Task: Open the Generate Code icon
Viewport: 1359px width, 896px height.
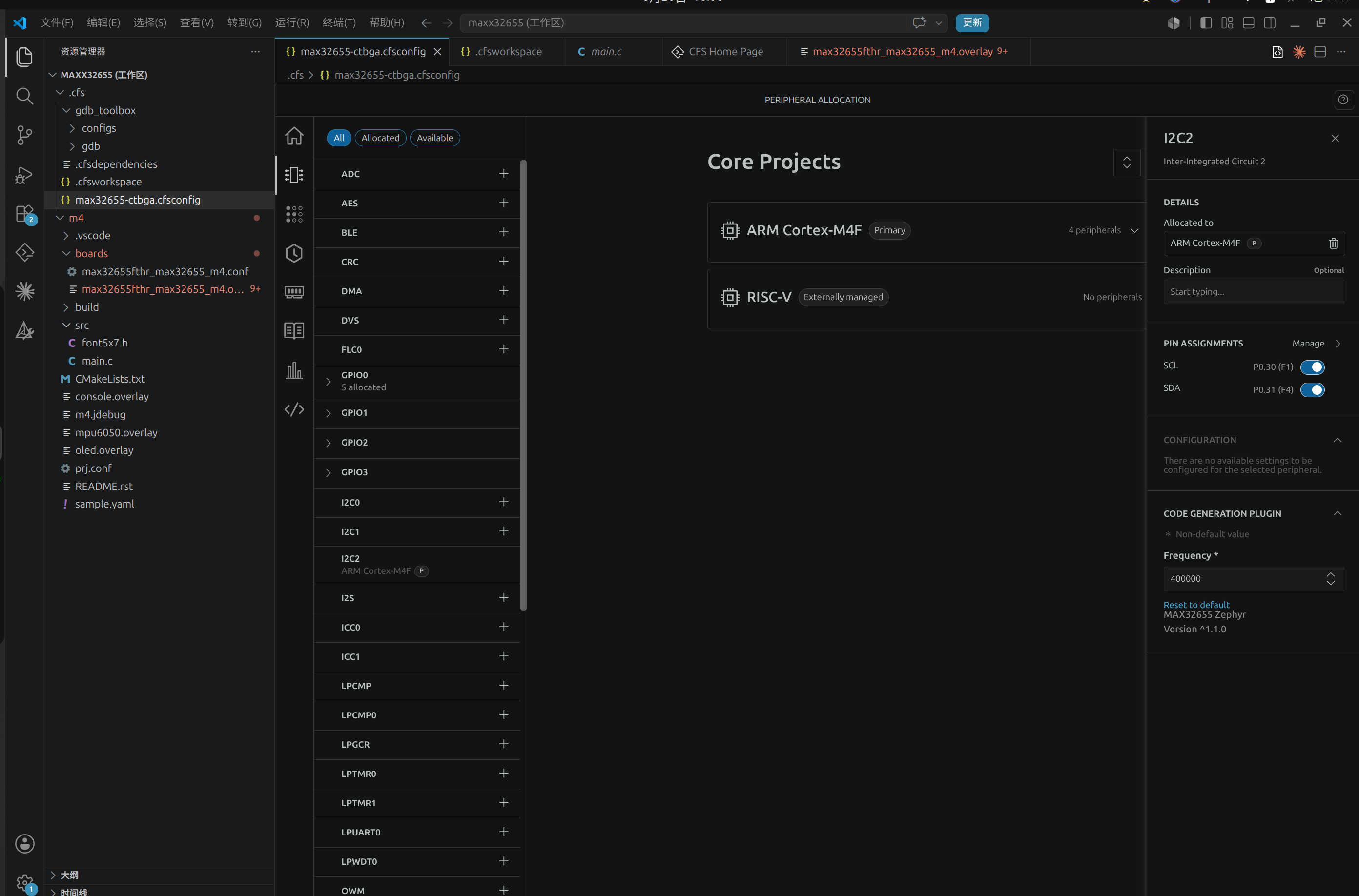Action: [x=294, y=409]
